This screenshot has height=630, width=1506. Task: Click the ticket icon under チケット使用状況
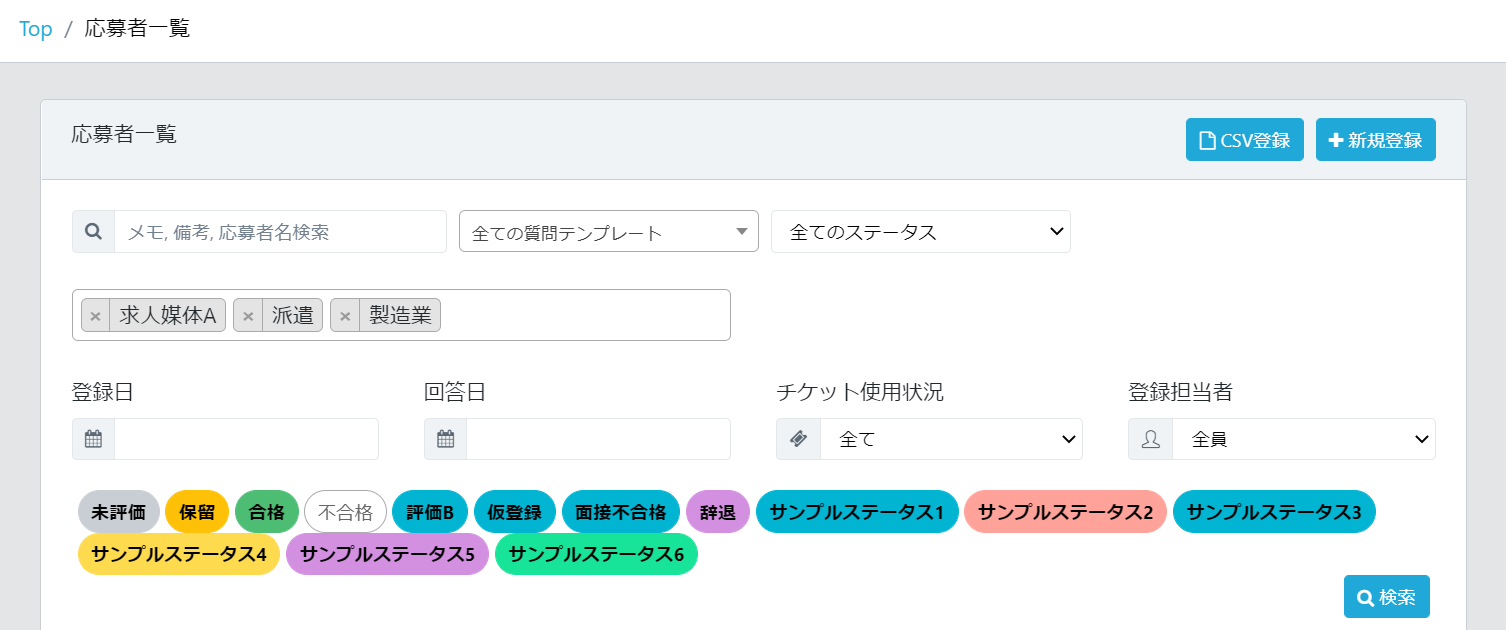798,439
